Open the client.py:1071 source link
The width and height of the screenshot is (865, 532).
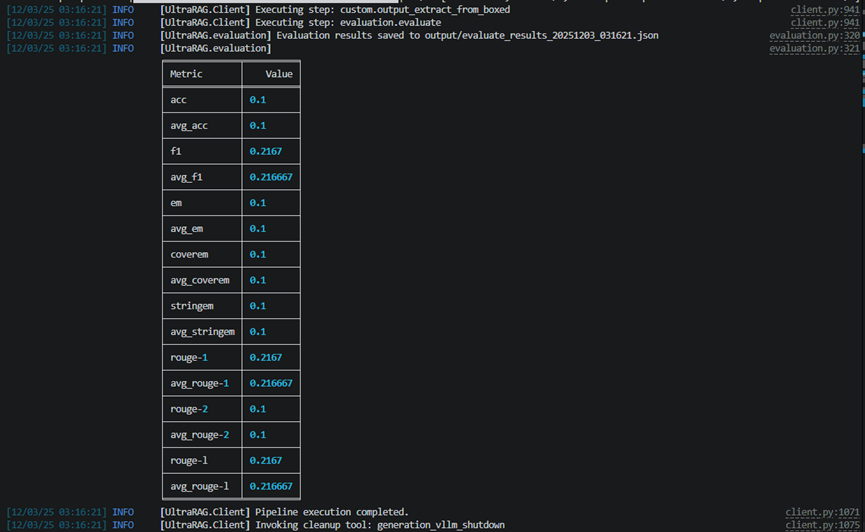click(822, 512)
